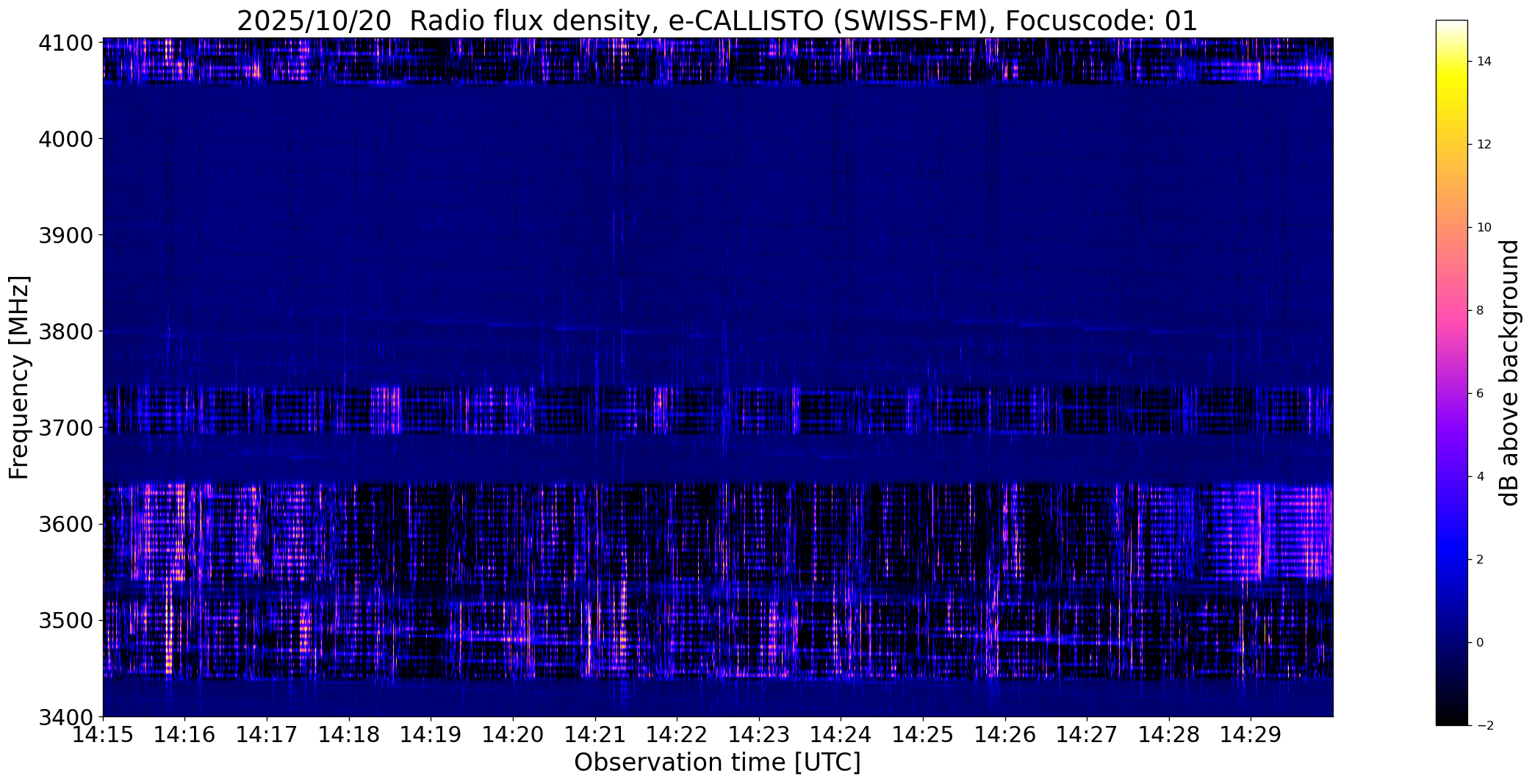Select the colorbar tick label 10
Viewport: 1532px width, 784px height.
click(1484, 228)
